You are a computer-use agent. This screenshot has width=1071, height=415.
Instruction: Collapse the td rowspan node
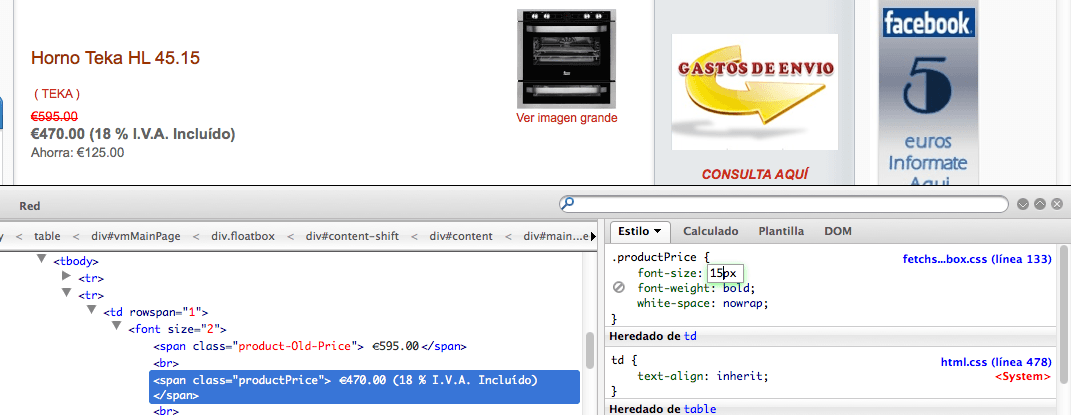pyautogui.click(x=92, y=311)
